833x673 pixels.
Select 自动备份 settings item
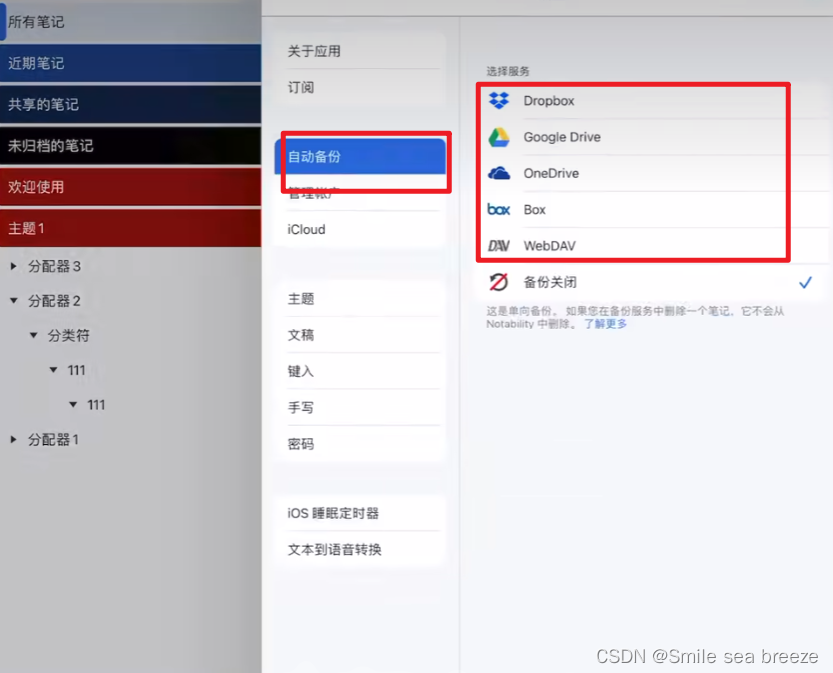[x=360, y=156]
